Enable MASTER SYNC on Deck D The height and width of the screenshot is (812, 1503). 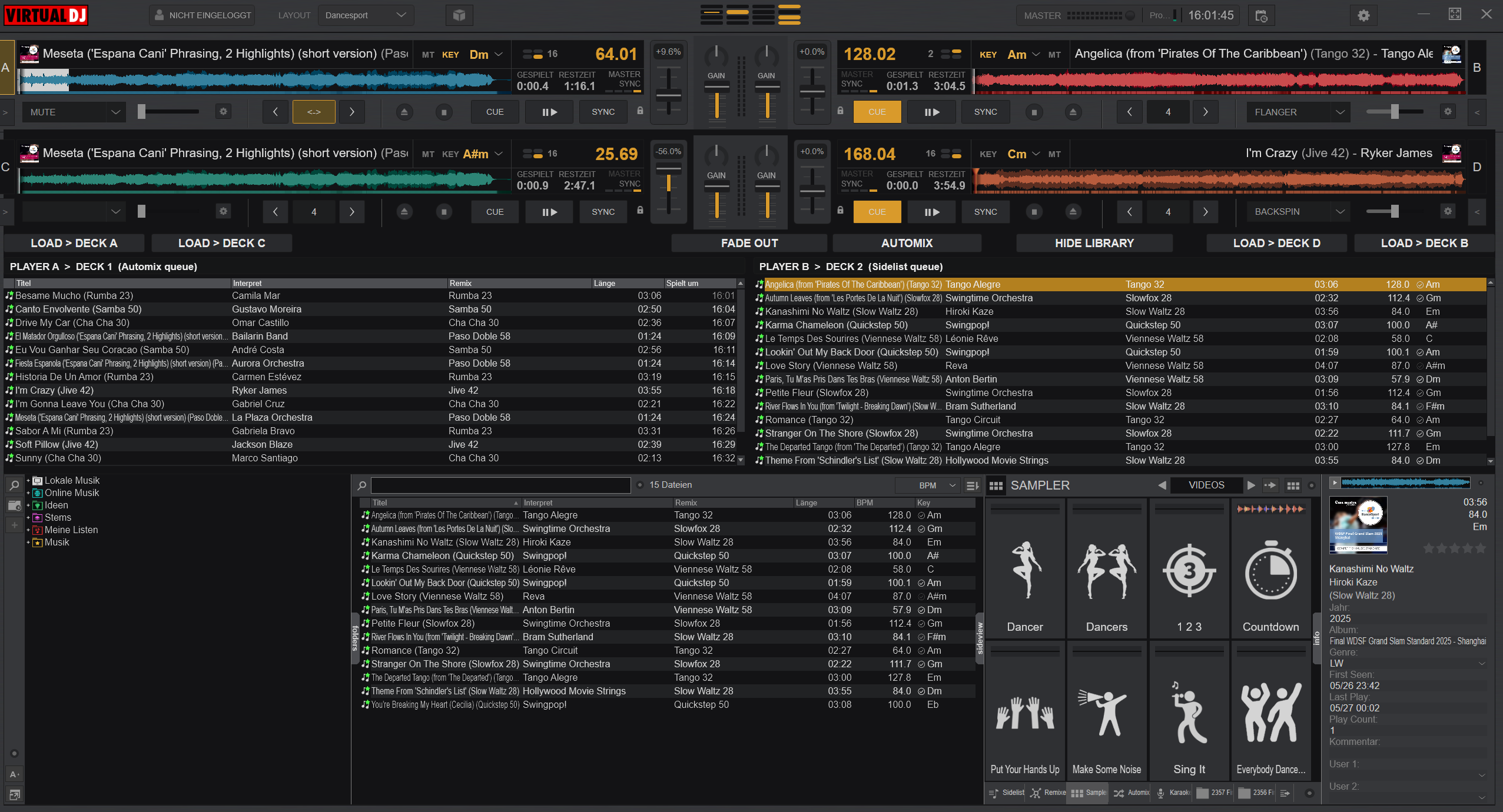tap(858, 179)
